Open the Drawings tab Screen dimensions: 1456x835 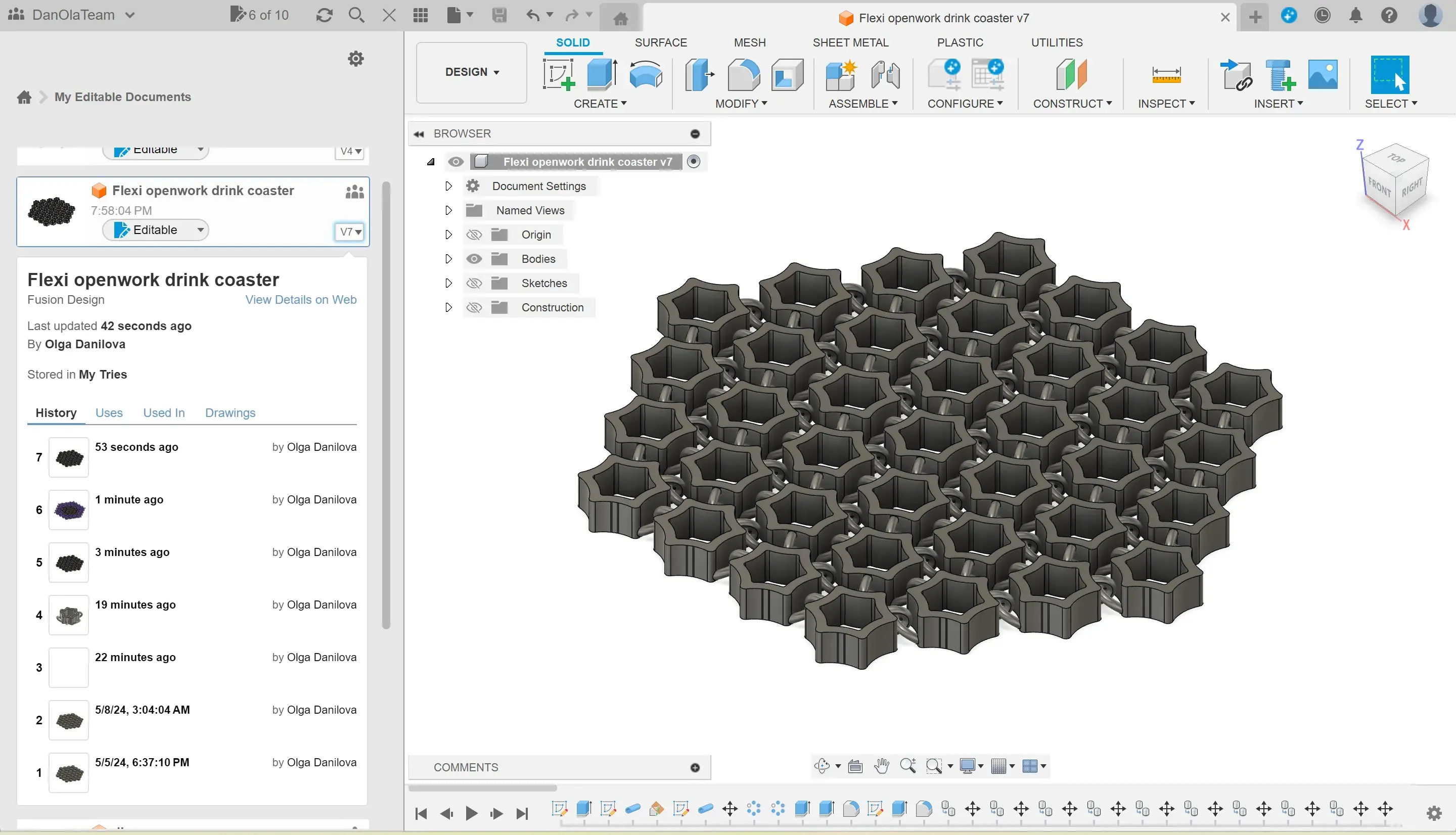pyautogui.click(x=230, y=413)
